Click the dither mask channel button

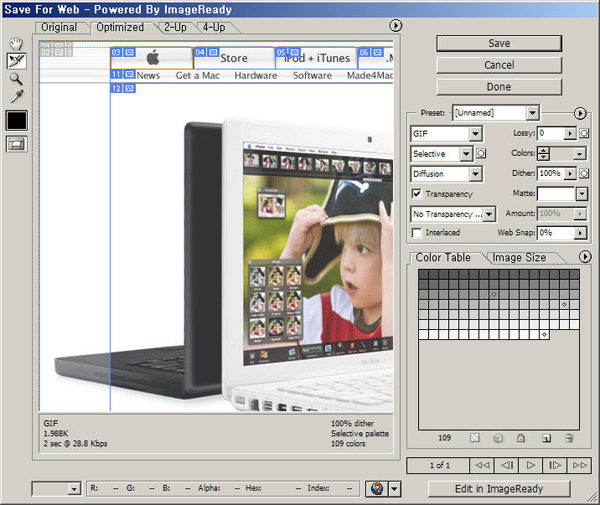584,173
